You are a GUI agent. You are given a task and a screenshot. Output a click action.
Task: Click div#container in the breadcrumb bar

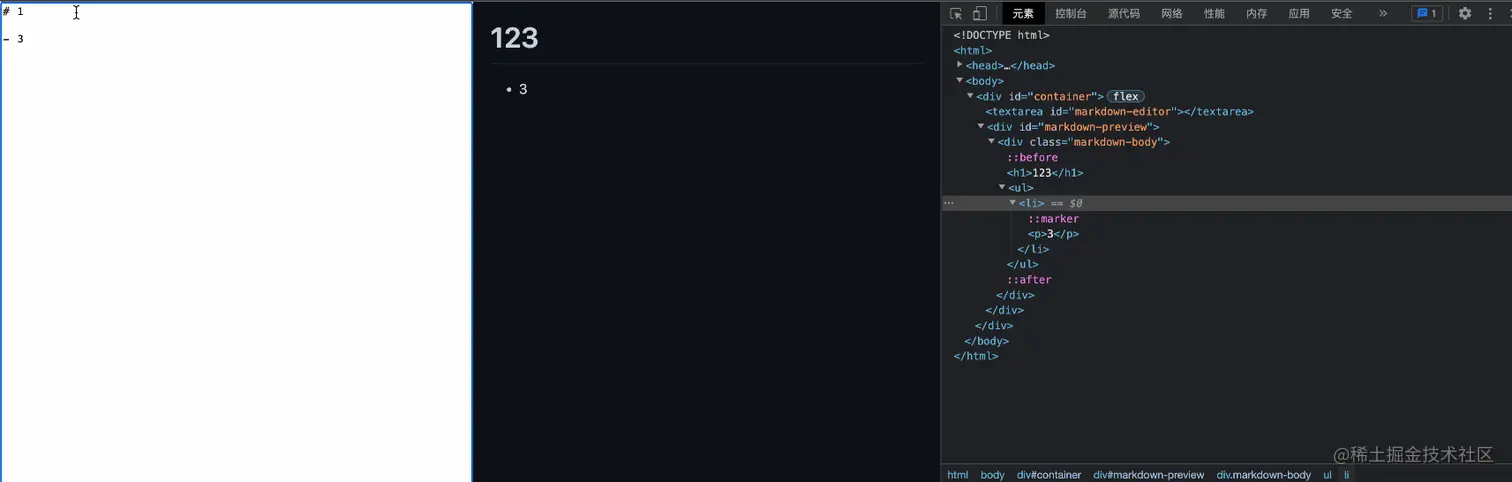pos(1049,475)
